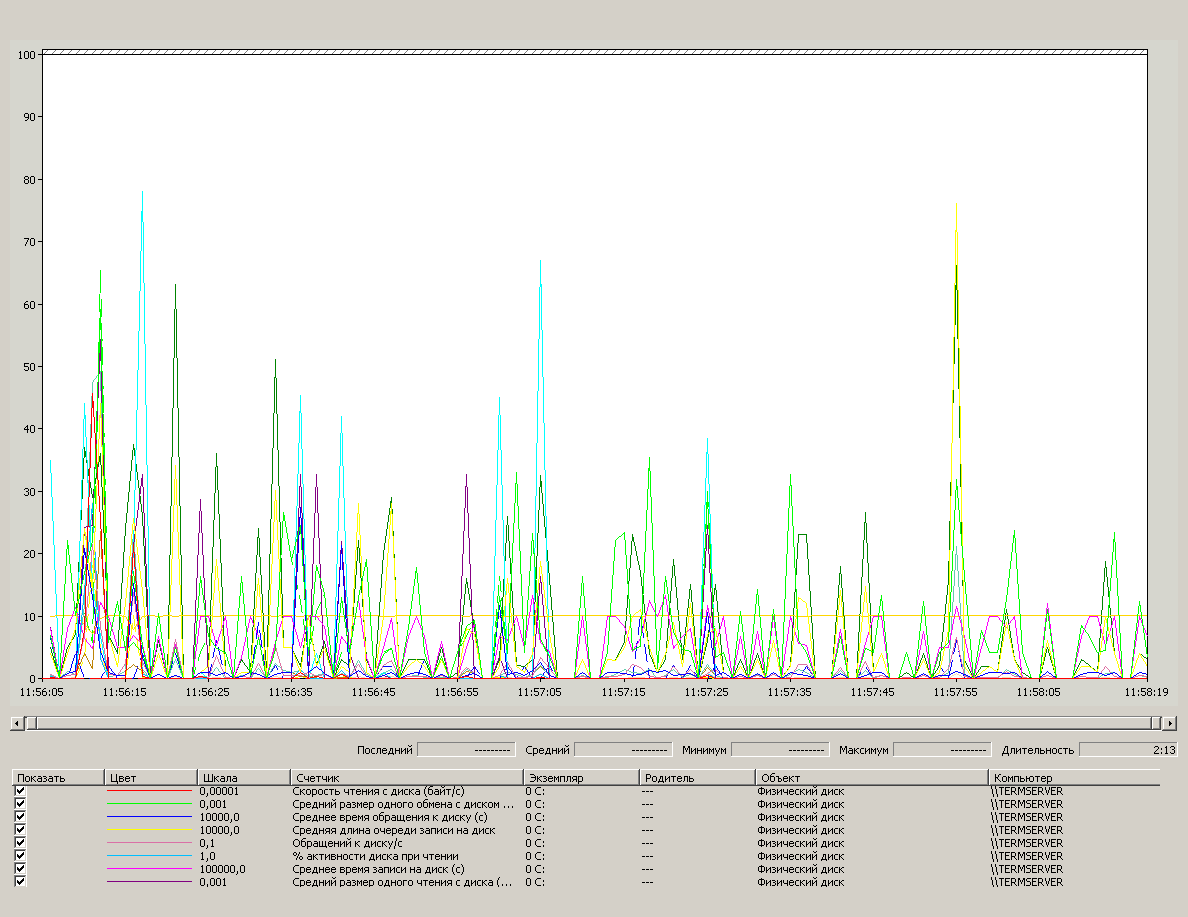Select the "Минимум" value field
The image size is (1188, 917).
click(780, 750)
